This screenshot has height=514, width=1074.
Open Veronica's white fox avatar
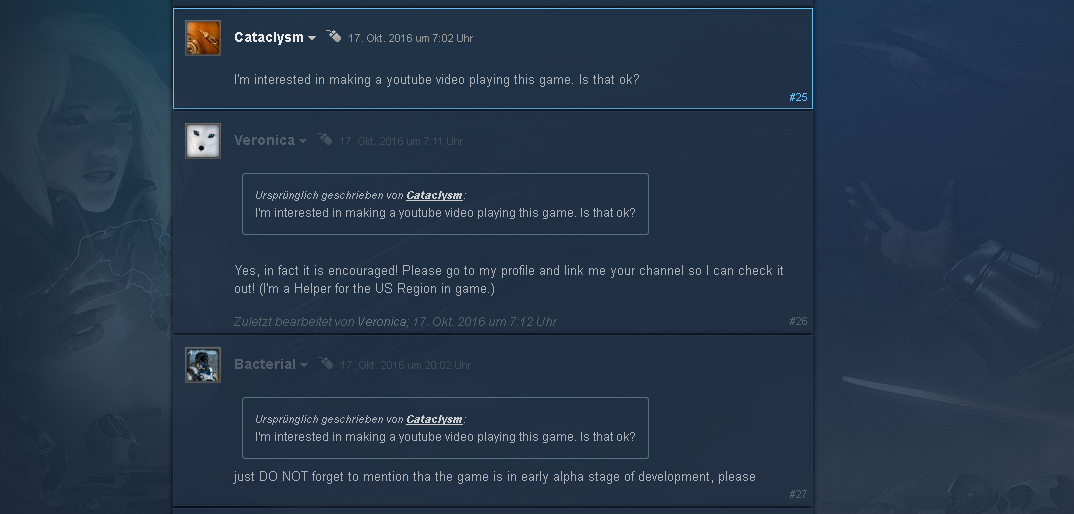pos(203,140)
